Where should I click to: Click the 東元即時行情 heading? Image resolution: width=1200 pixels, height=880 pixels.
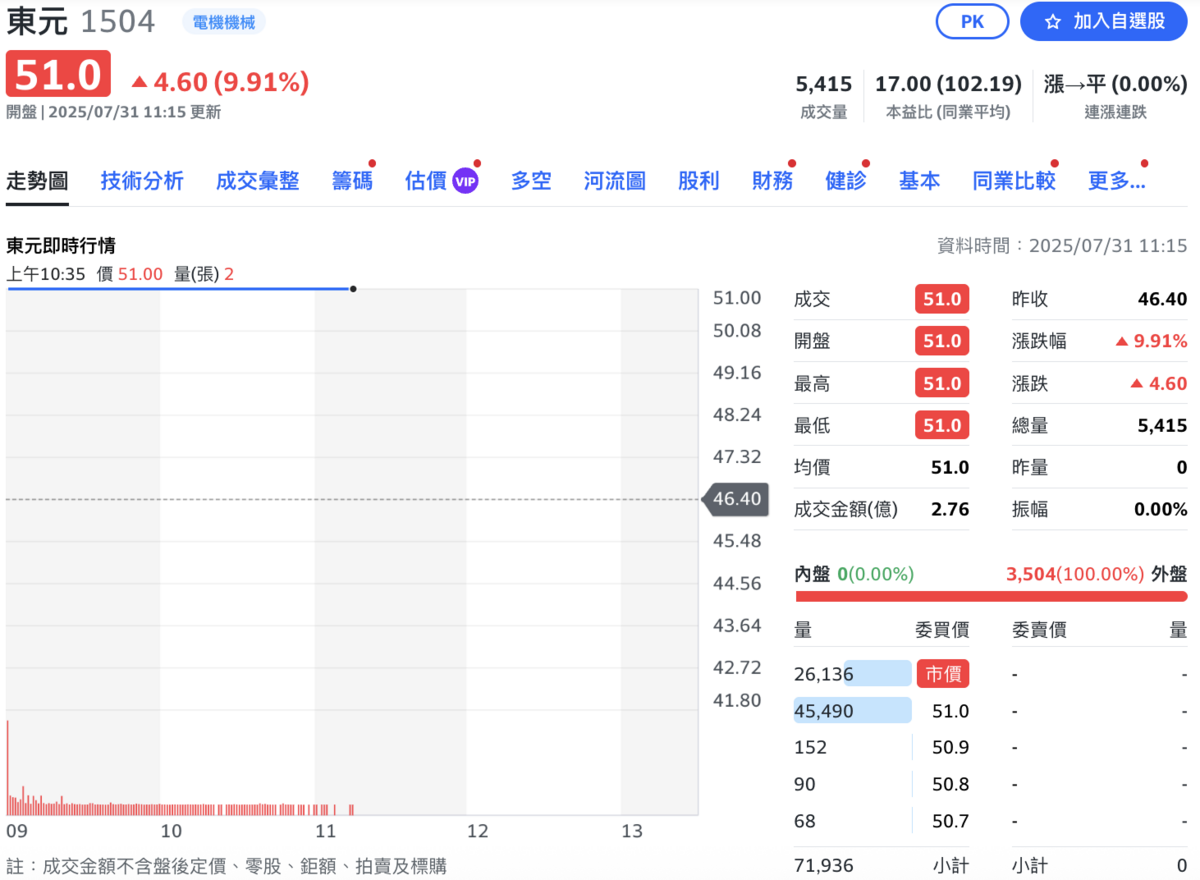[61, 245]
